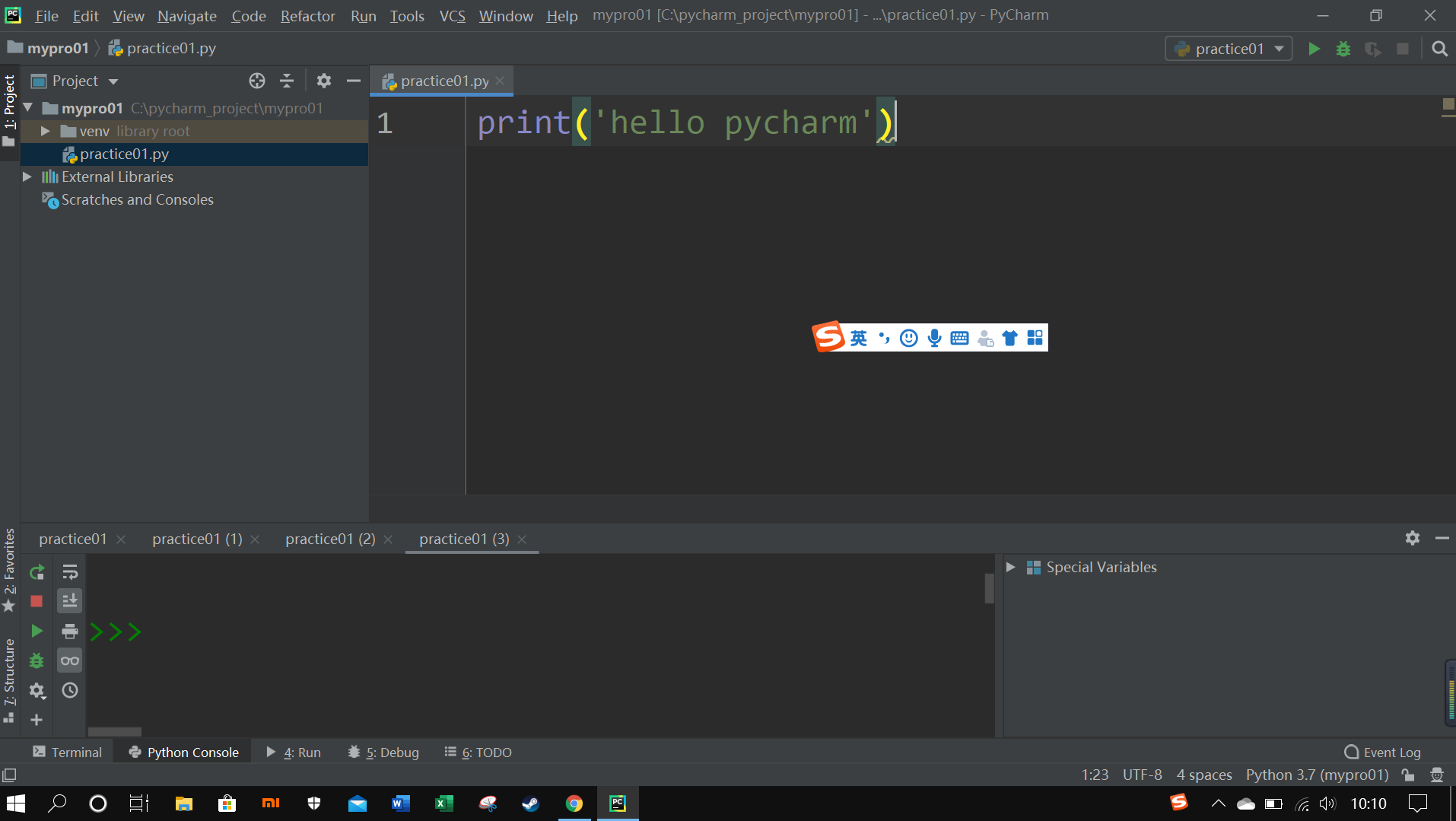The width and height of the screenshot is (1456, 821).
Task: Open the File menu
Action: point(46,15)
